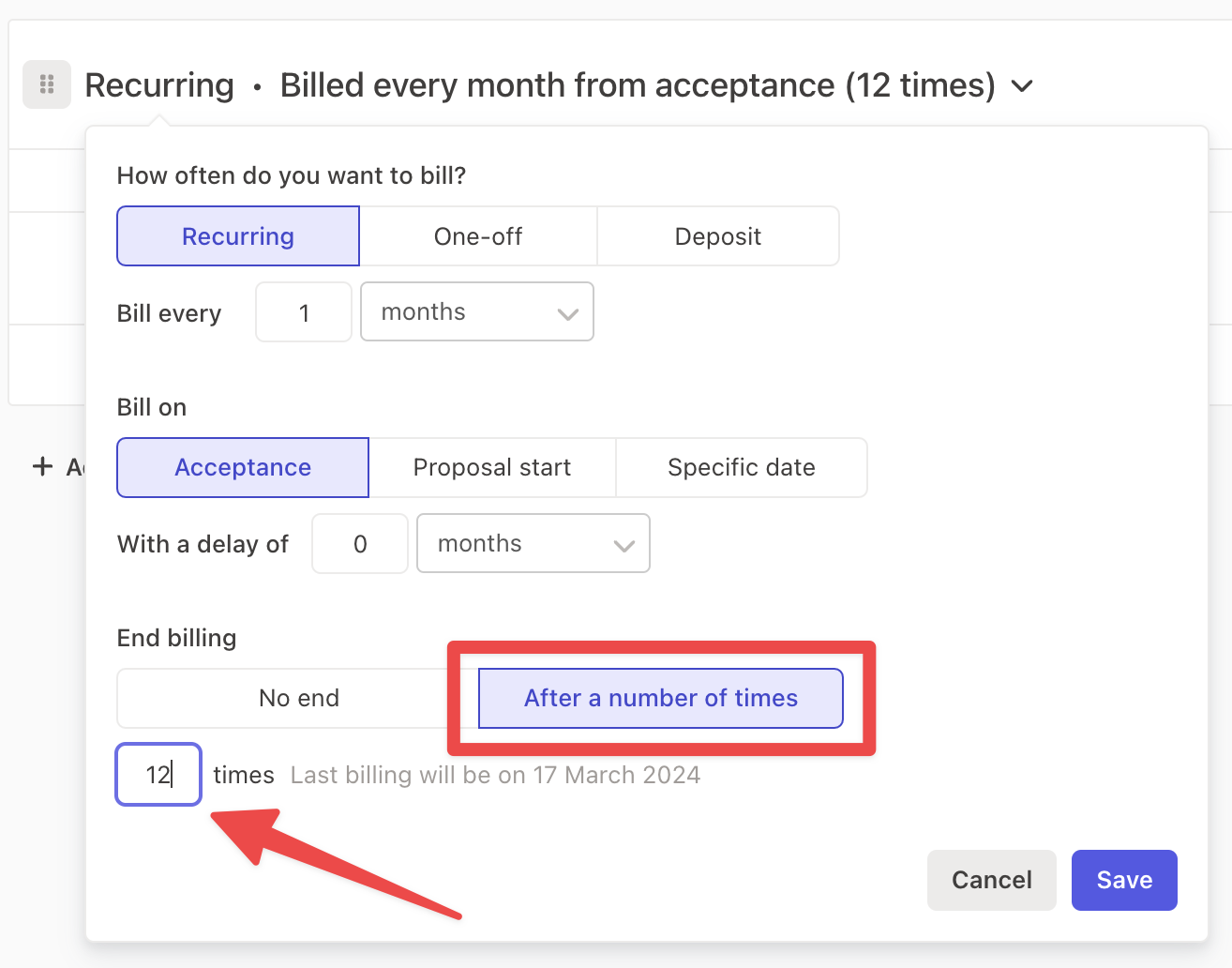Image resolution: width=1232 pixels, height=968 pixels.
Task: Select Deposit billing type
Action: tap(718, 236)
